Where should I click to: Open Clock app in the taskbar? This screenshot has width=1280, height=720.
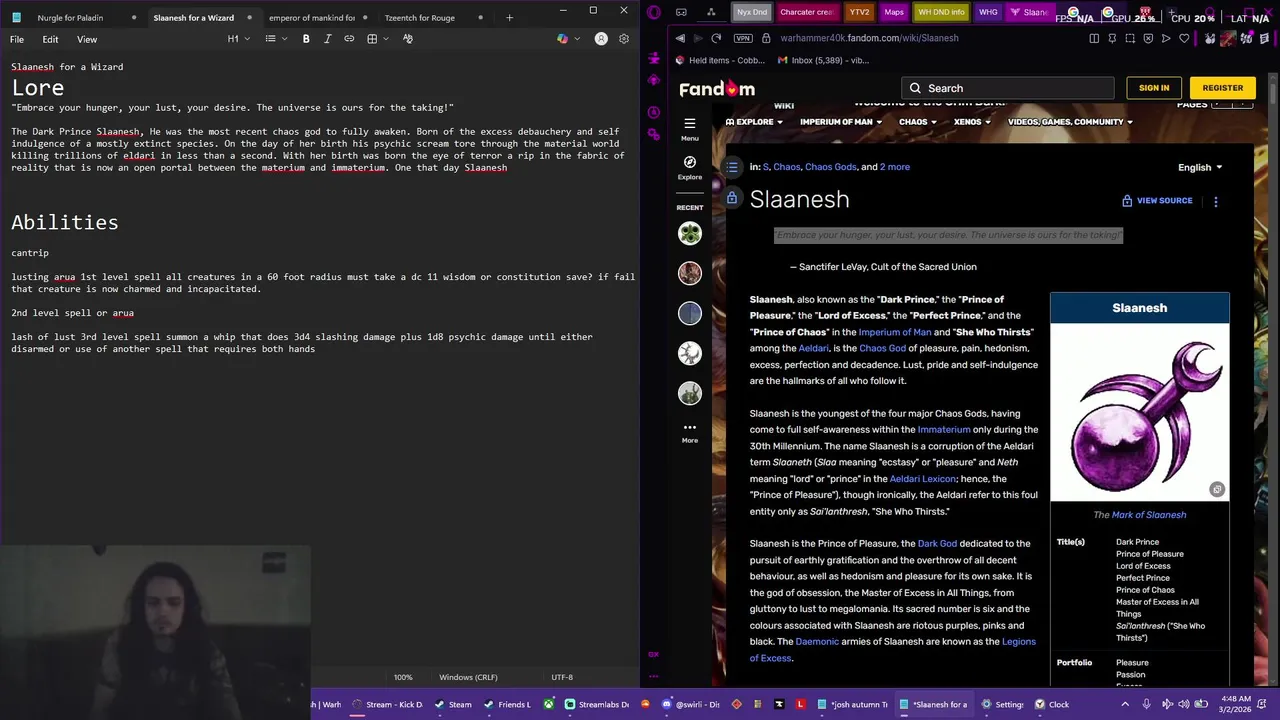(1051, 704)
